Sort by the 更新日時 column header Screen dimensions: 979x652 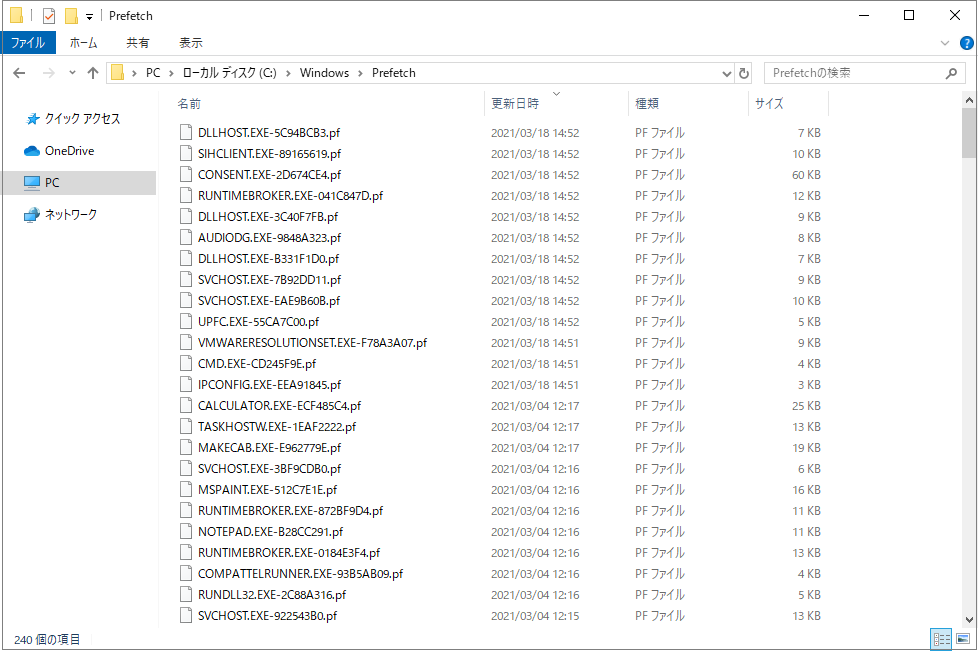[514, 104]
